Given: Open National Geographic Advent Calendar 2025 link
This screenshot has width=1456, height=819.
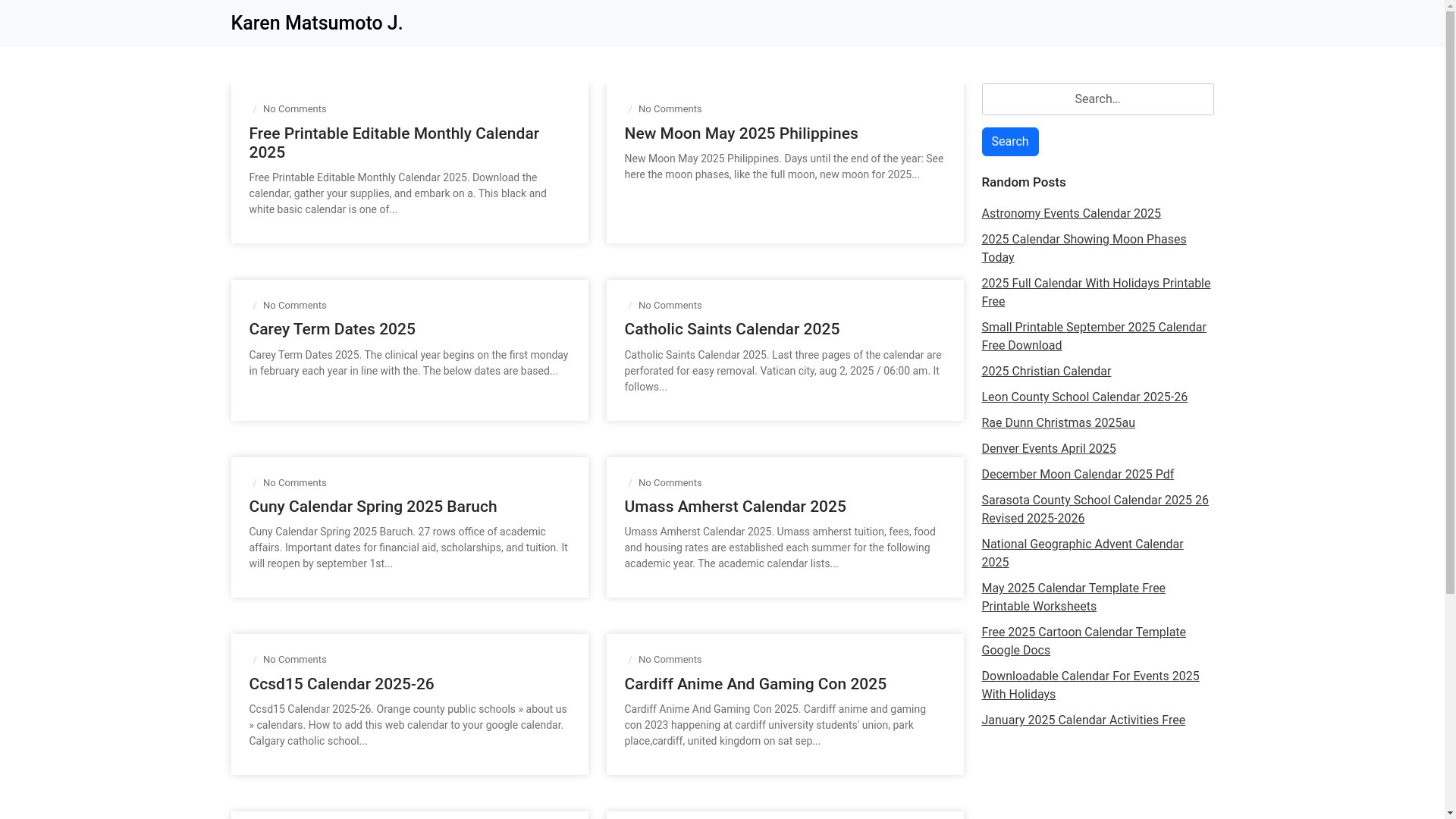Looking at the screenshot, I should click(x=1082, y=554).
